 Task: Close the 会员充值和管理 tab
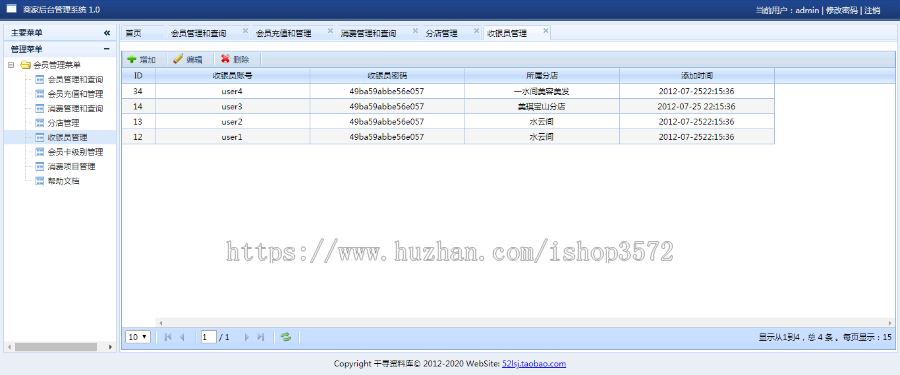click(330, 31)
